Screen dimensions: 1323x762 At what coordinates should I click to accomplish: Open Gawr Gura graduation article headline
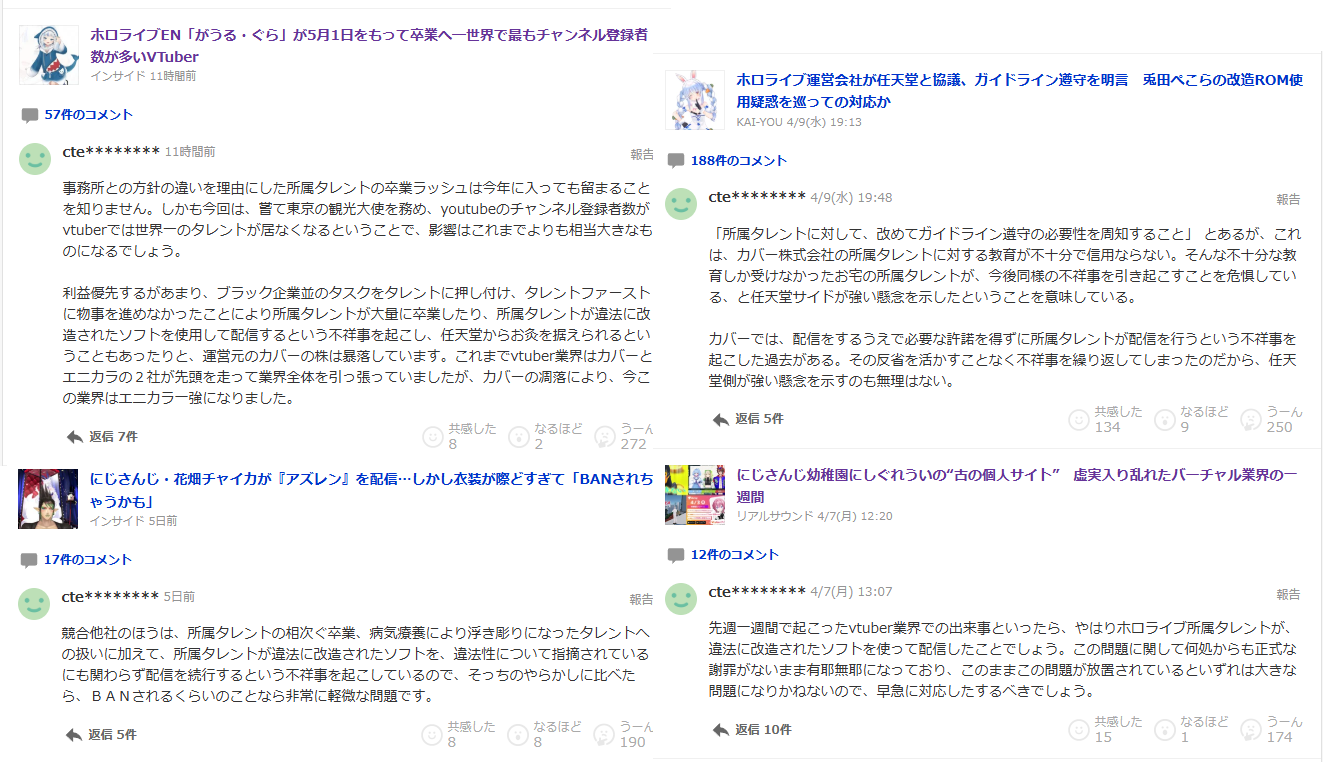(x=368, y=46)
